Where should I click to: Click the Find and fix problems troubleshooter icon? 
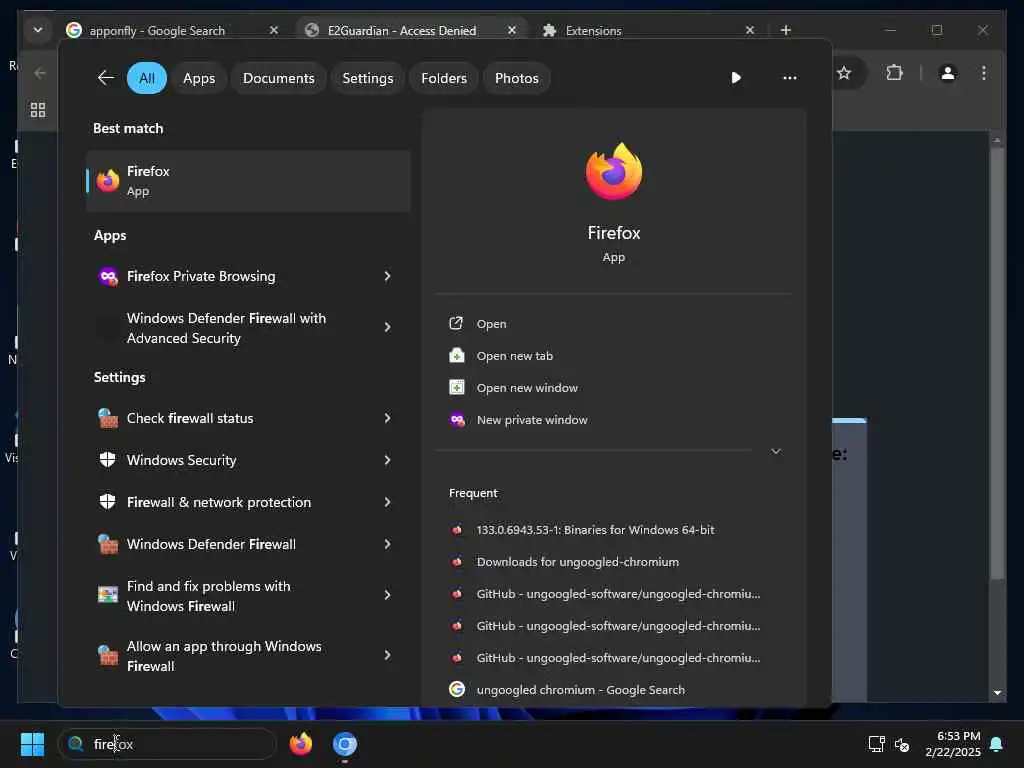point(108,594)
